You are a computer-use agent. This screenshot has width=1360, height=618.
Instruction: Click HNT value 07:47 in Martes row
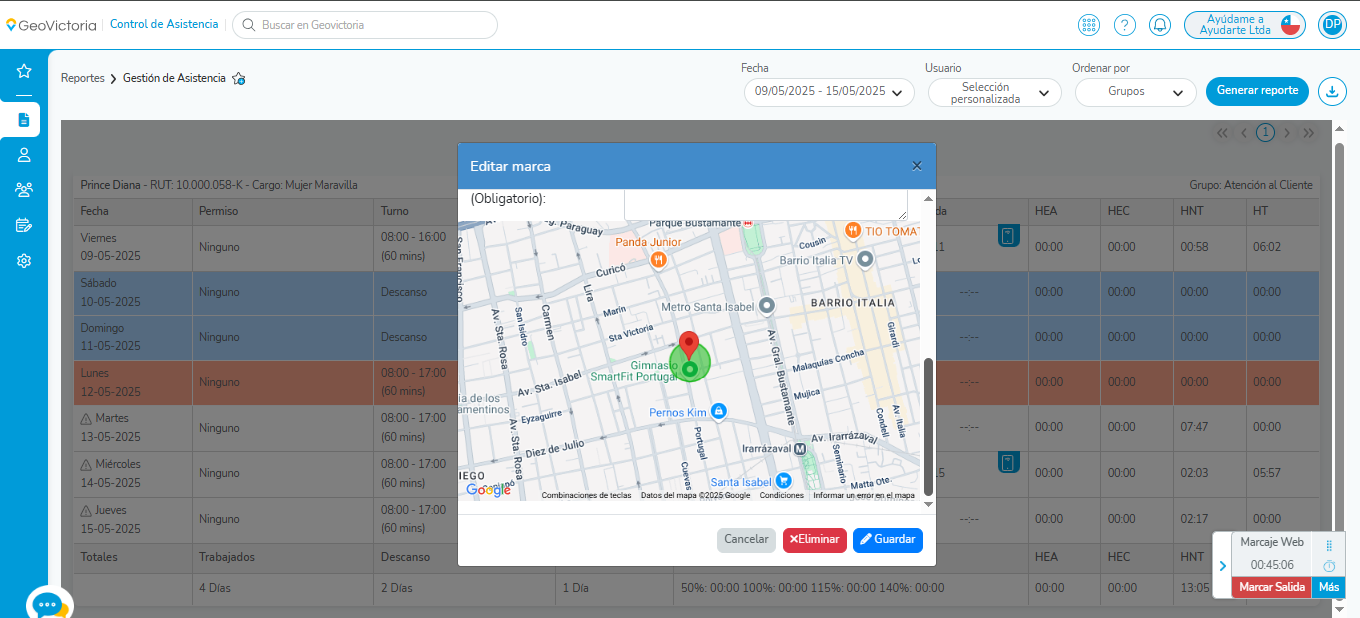(1194, 427)
